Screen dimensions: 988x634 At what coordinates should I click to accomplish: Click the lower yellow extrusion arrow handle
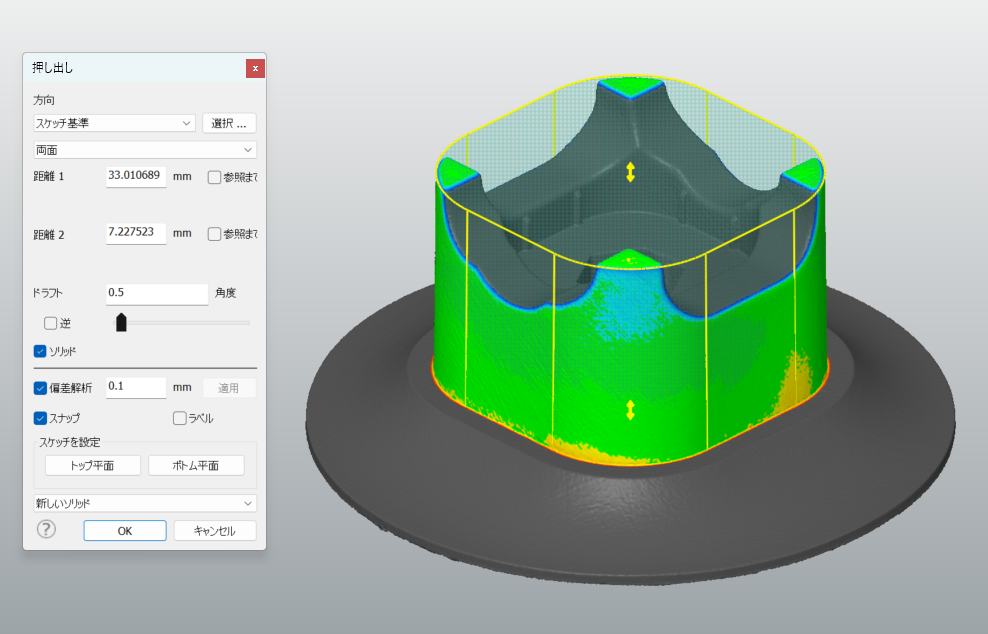(x=630, y=410)
